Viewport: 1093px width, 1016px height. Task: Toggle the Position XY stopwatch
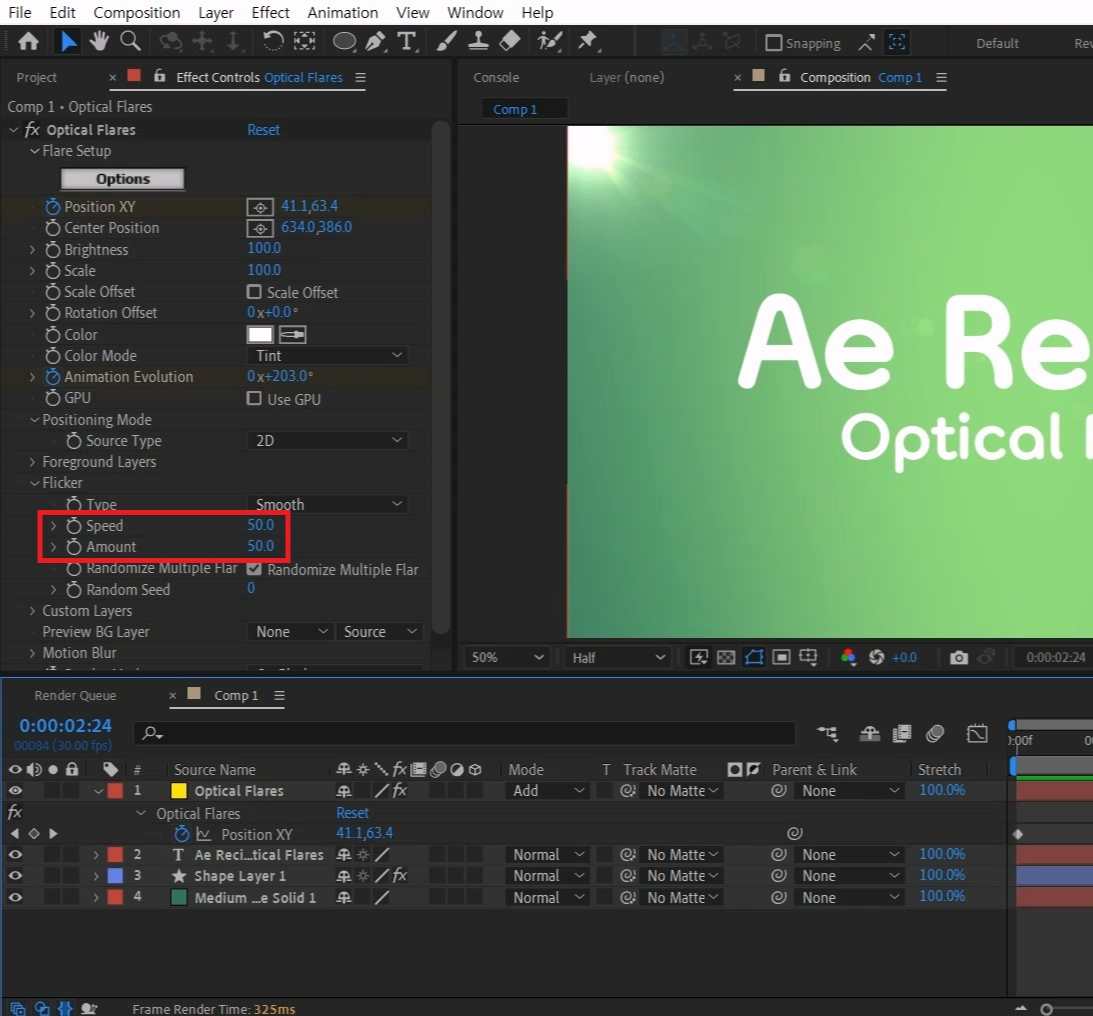click(x=53, y=207)
